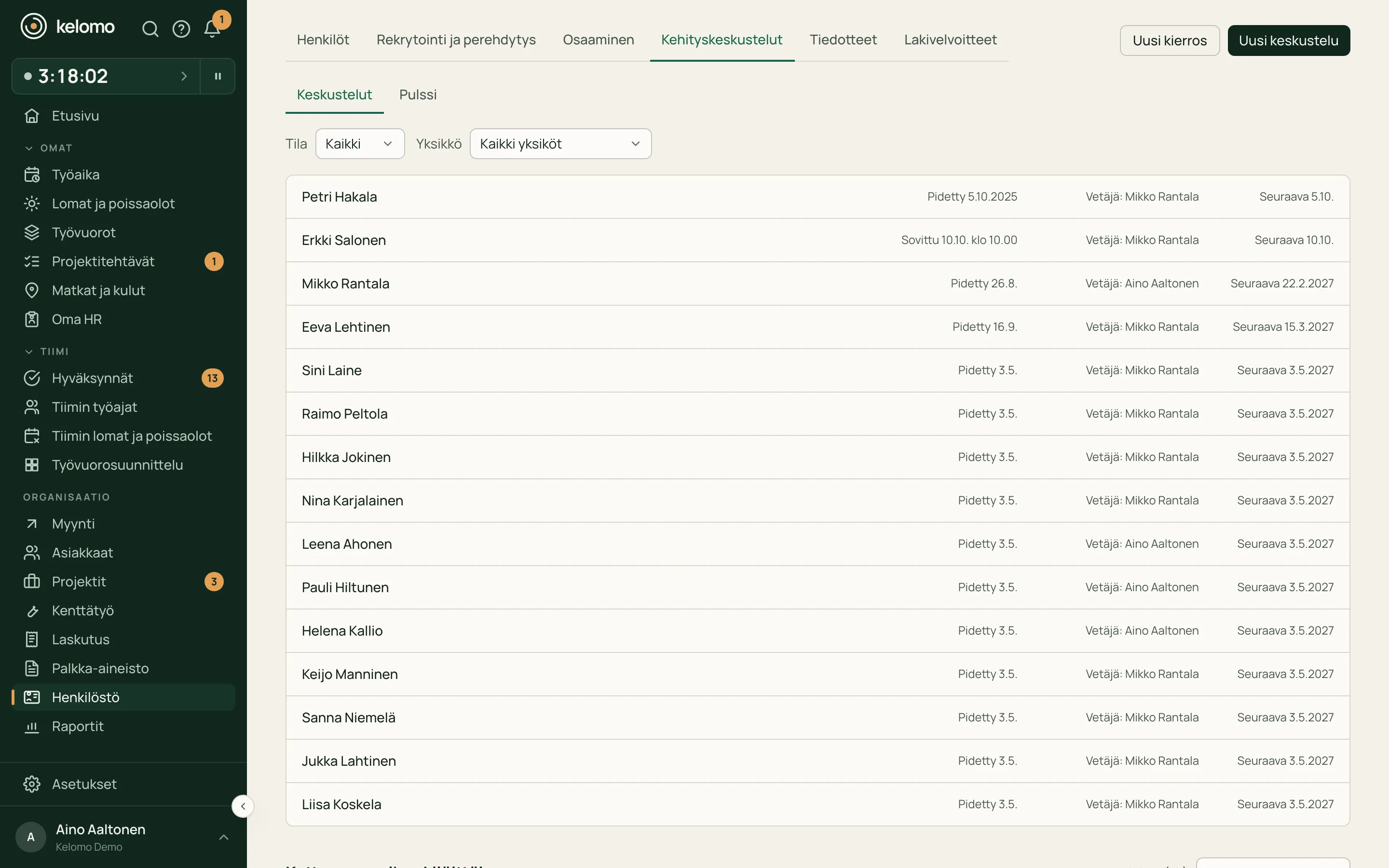
Task: Switch to the Pulssi subtab
Action: coord(418,94)
